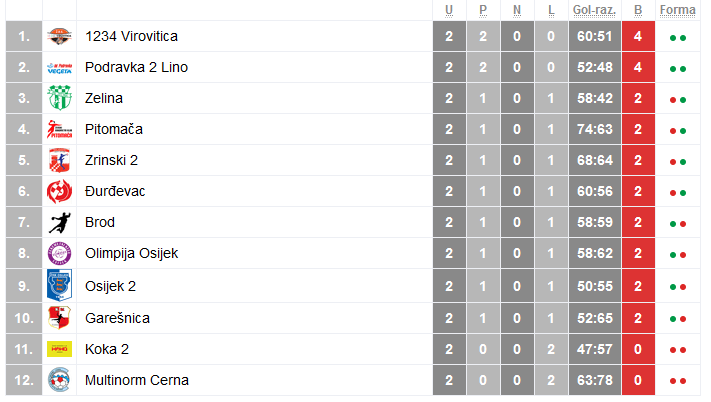Viewport: 711px width, 402px height.
Task: Click the Koka 2 yellow logo
Action: click(x=60, y=349)
